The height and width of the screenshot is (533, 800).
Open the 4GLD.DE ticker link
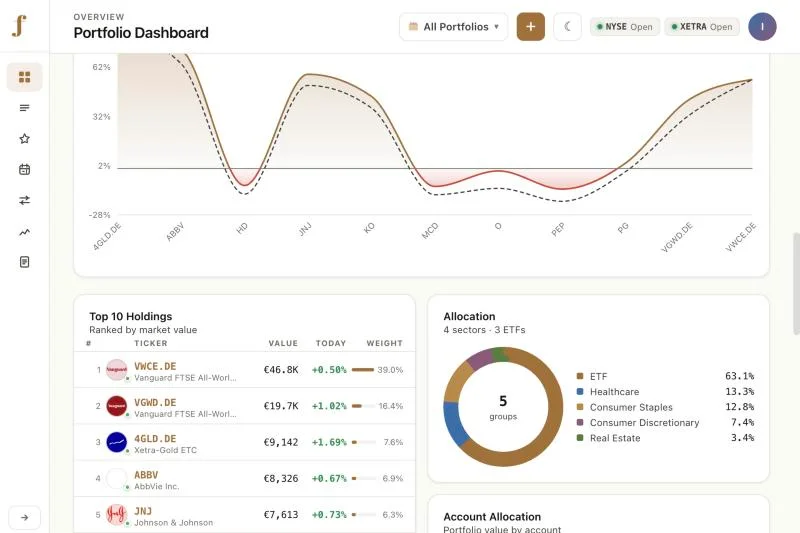tap(155, 439)
